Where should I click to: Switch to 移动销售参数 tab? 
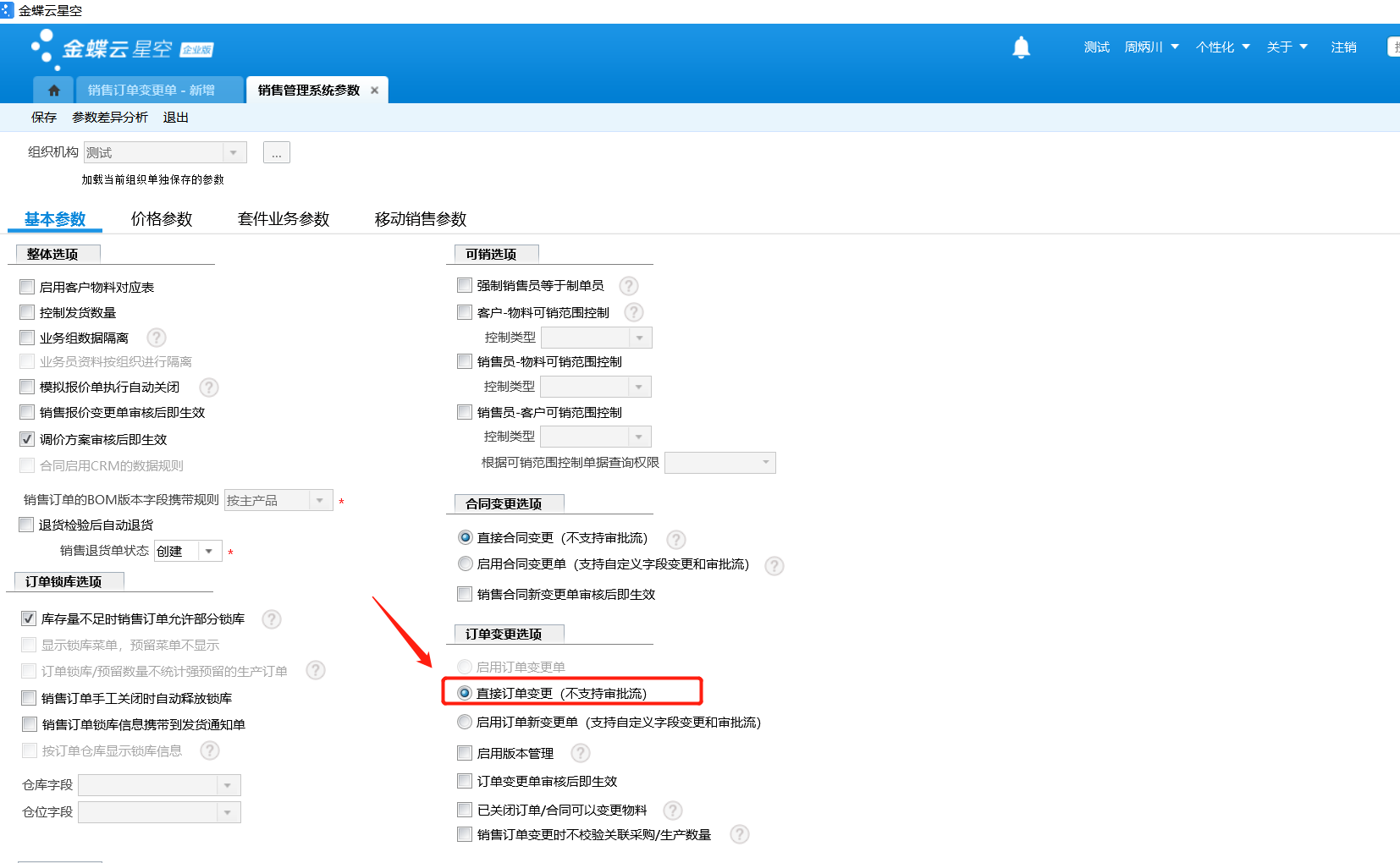(x=421, y=219)
